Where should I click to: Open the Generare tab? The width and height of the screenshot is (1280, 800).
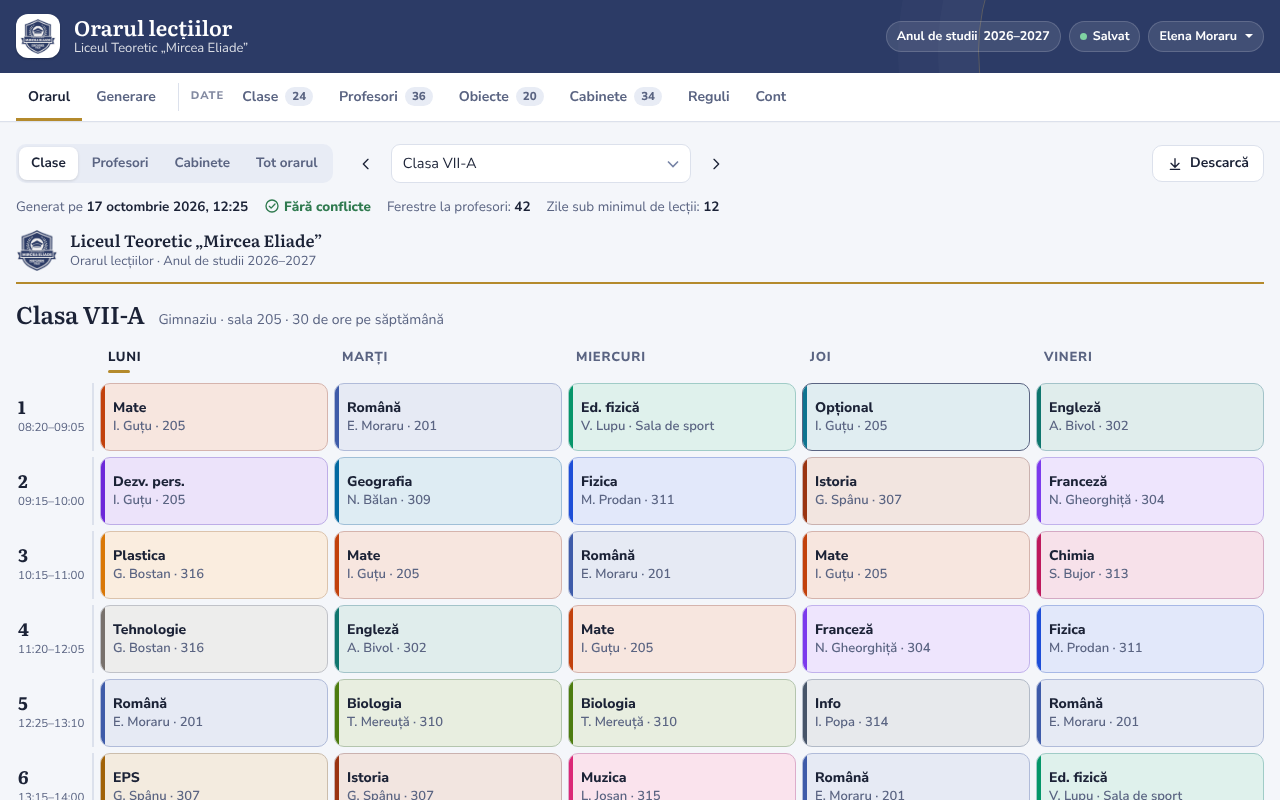tap(126, 97)
